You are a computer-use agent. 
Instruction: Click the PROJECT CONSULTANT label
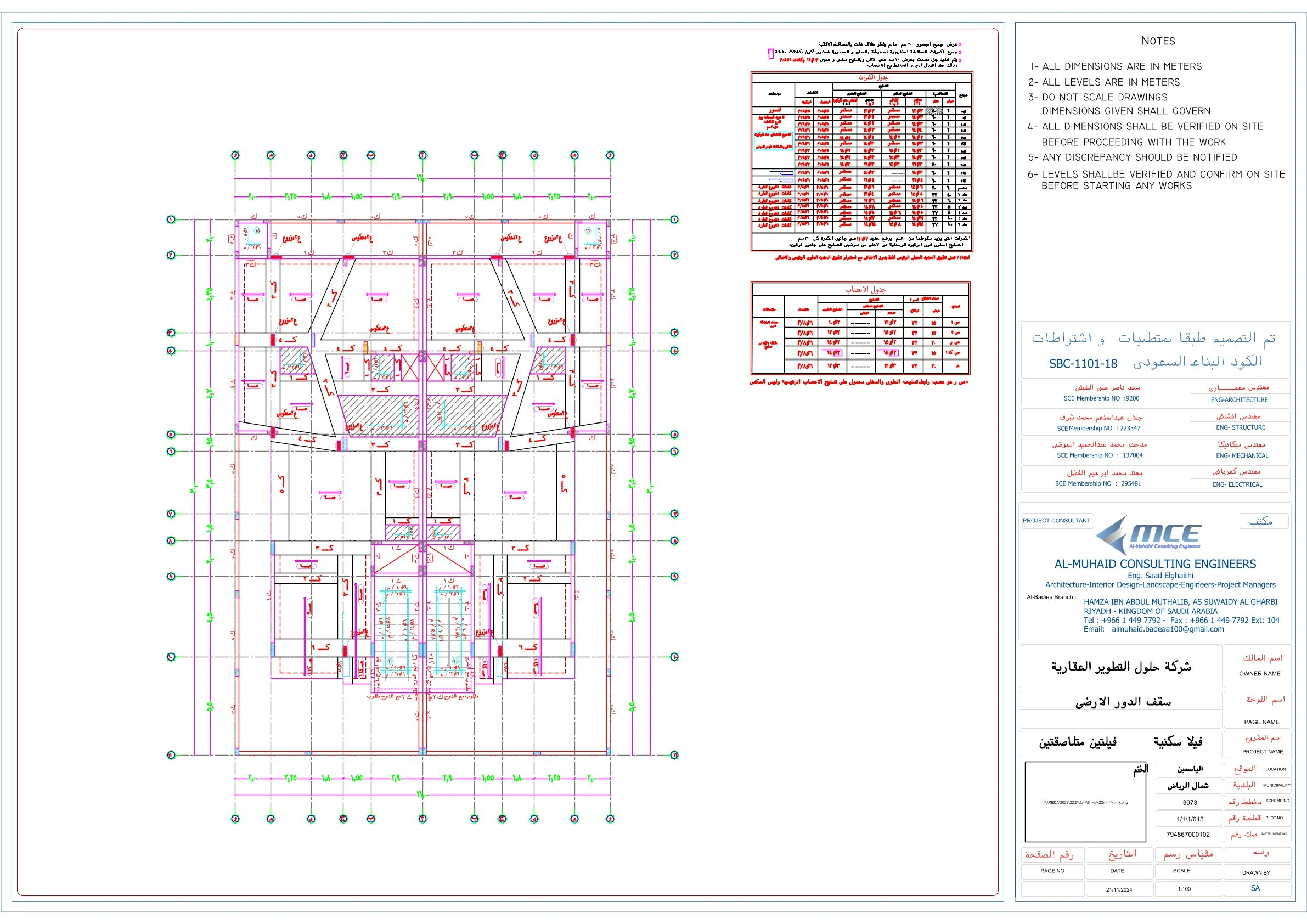click(x=1057, y=520)
